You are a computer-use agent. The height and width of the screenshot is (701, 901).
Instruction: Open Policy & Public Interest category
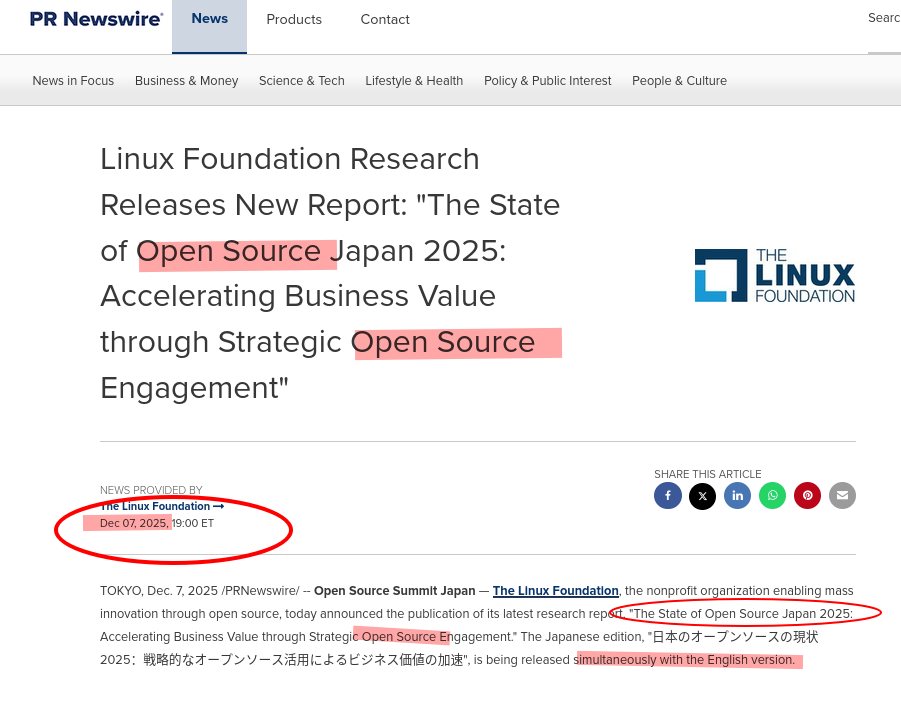pyautogui.click(x=547, y=81)
